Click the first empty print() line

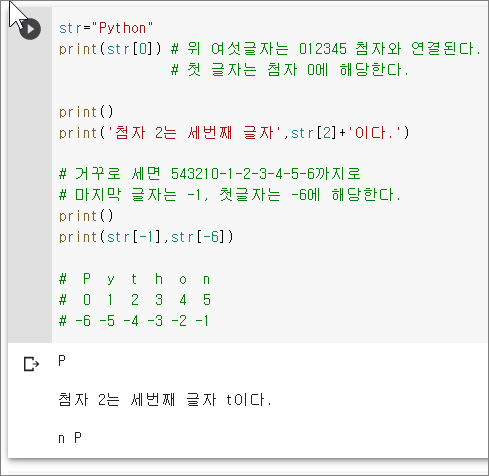[x=86, y=112]
